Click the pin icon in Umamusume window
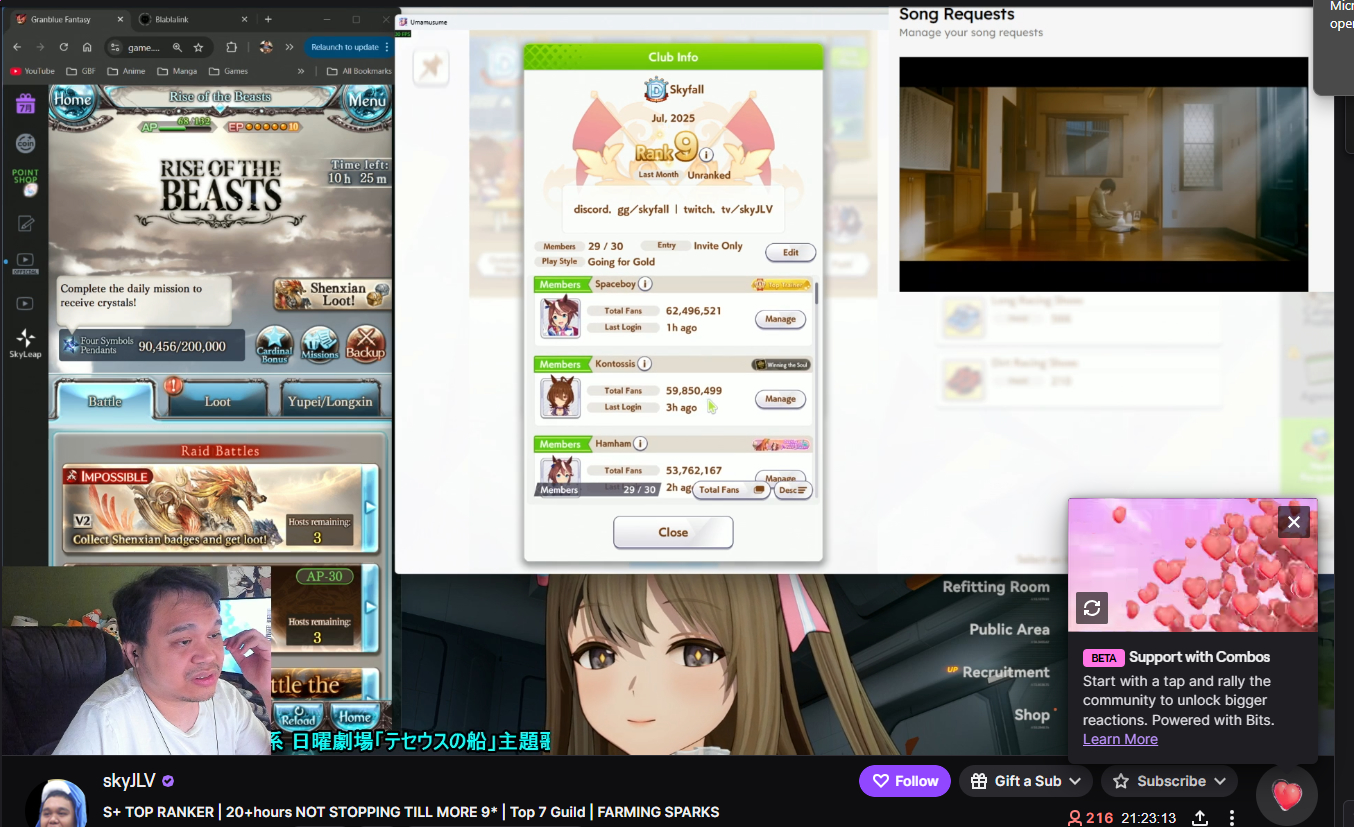This screenshot has height=827, width=1354. pos(432,66)
